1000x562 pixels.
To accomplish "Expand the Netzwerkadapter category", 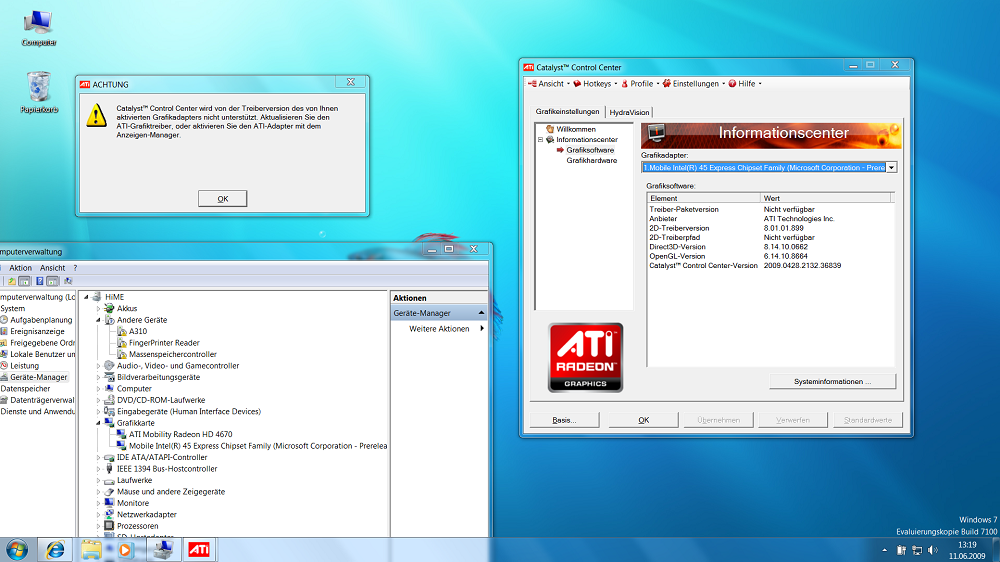I will point(98,515).
